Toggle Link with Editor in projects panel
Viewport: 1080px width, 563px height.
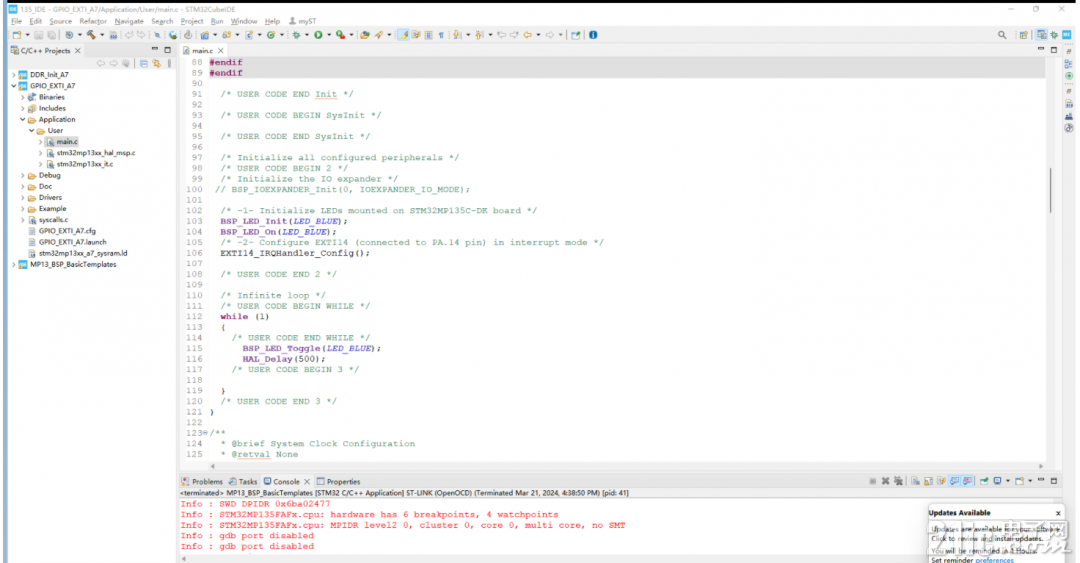(x=156, y=63)
